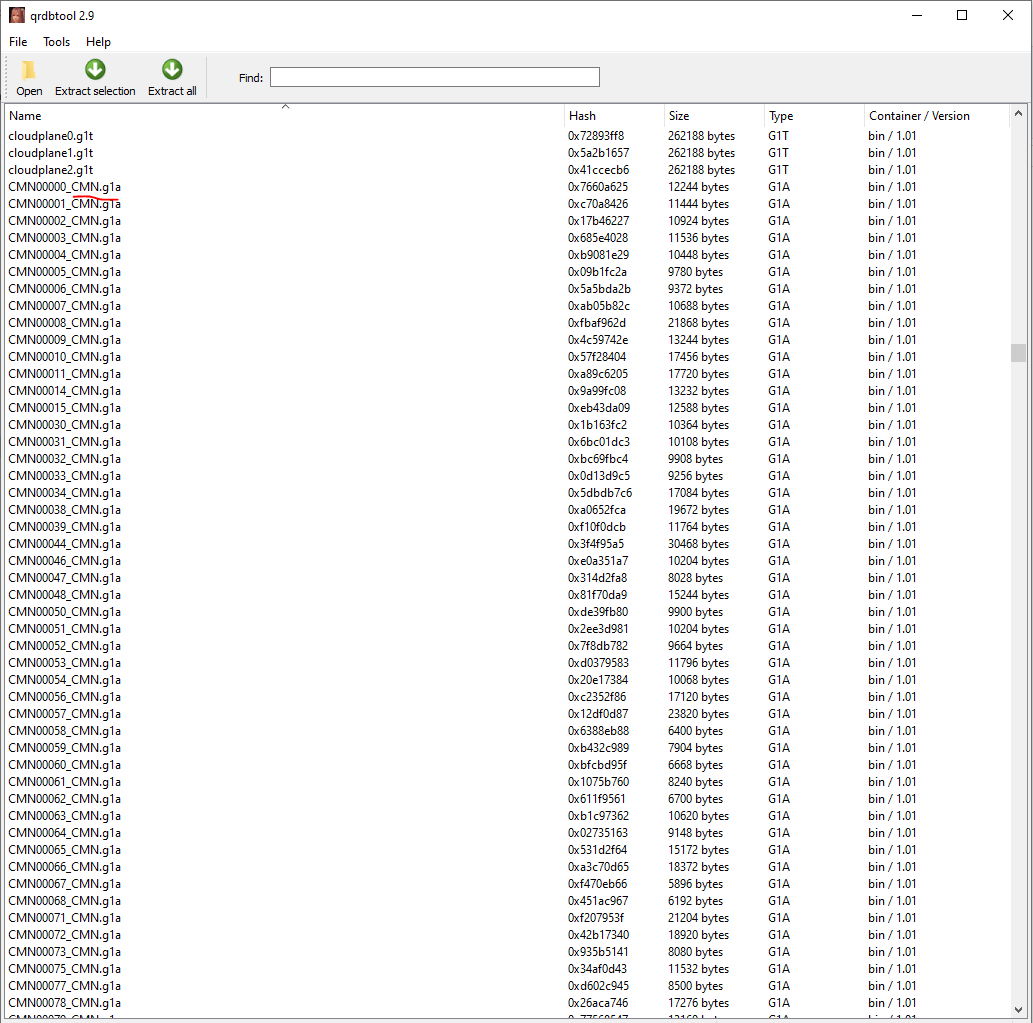
Task: Sort list by Type column header
Action: pyautogui.click(x=814, y=115)
